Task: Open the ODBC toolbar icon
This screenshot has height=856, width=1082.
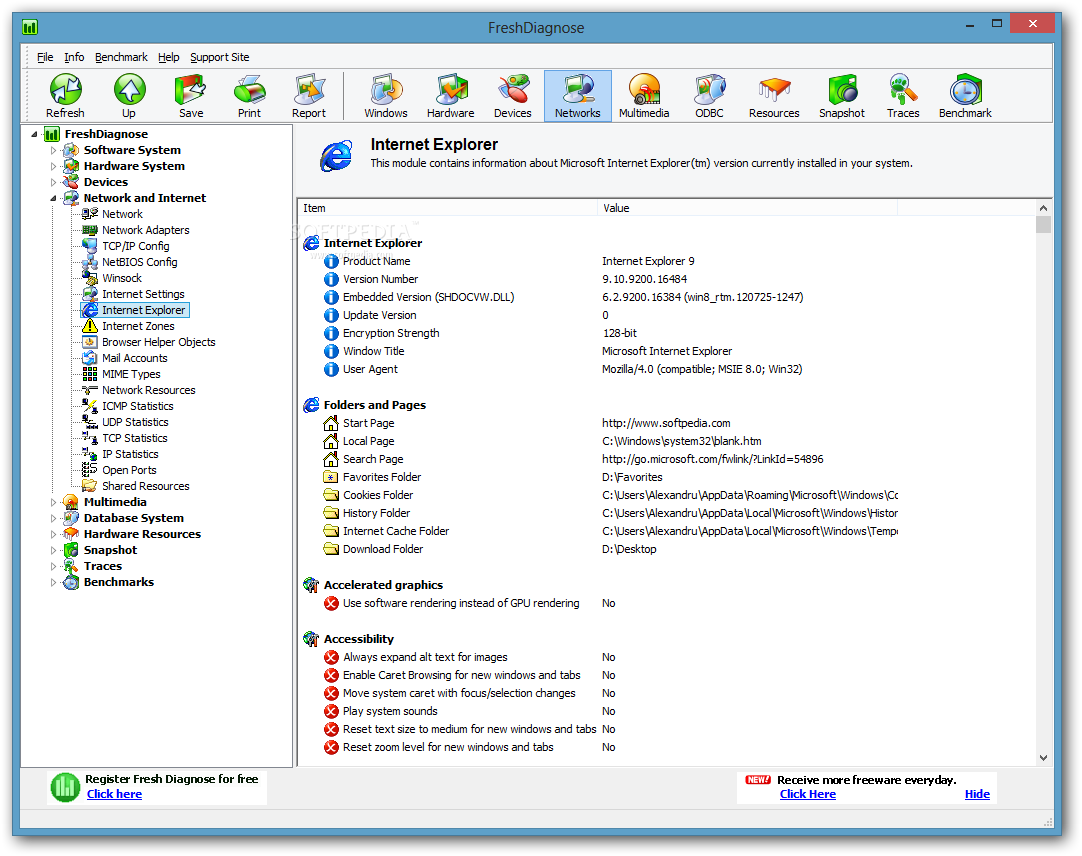Action: [x=709, y=97]
